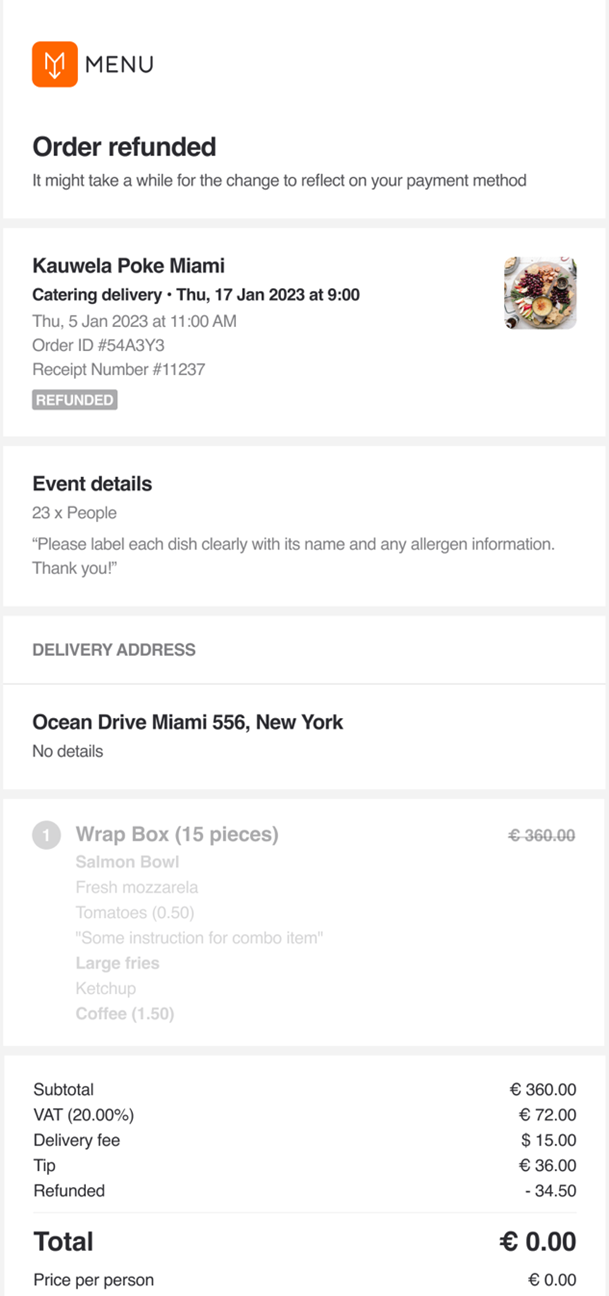Click the Large fries combo item
Image resolution: width=609 pixels, height=1296 pixels.
(117, 963)
